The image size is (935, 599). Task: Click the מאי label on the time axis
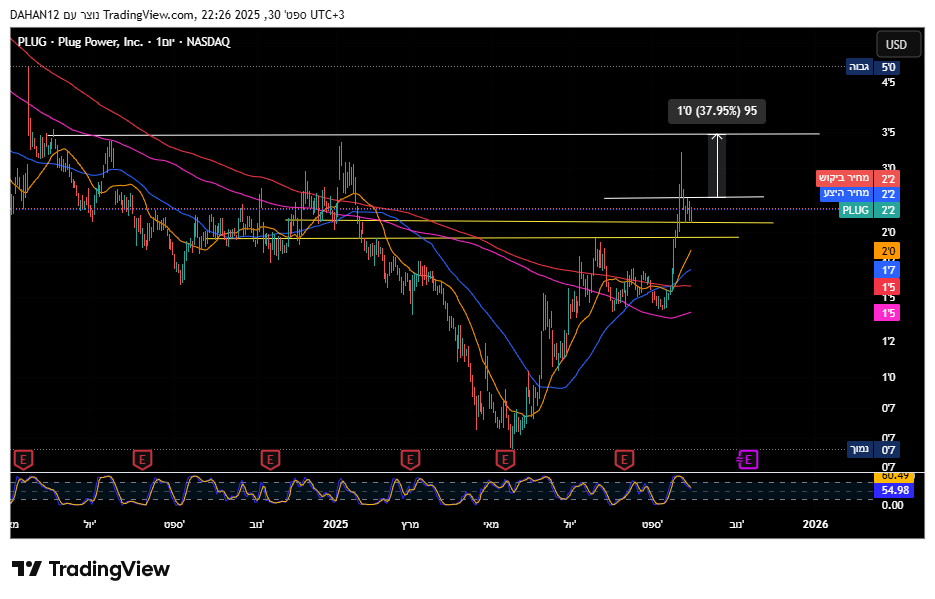coord(491,524)
